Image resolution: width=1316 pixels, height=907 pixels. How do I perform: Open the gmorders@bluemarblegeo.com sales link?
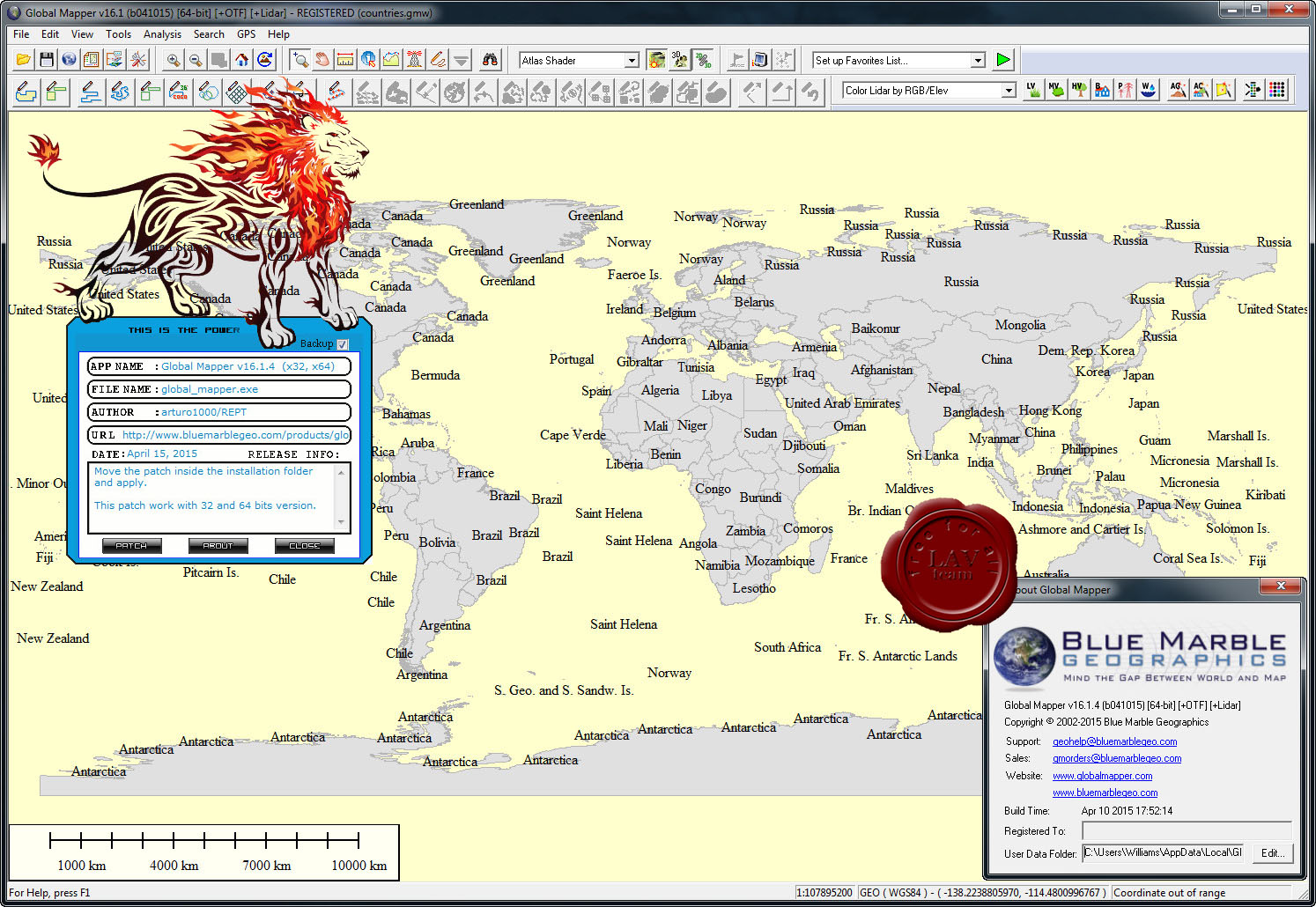1117,758
